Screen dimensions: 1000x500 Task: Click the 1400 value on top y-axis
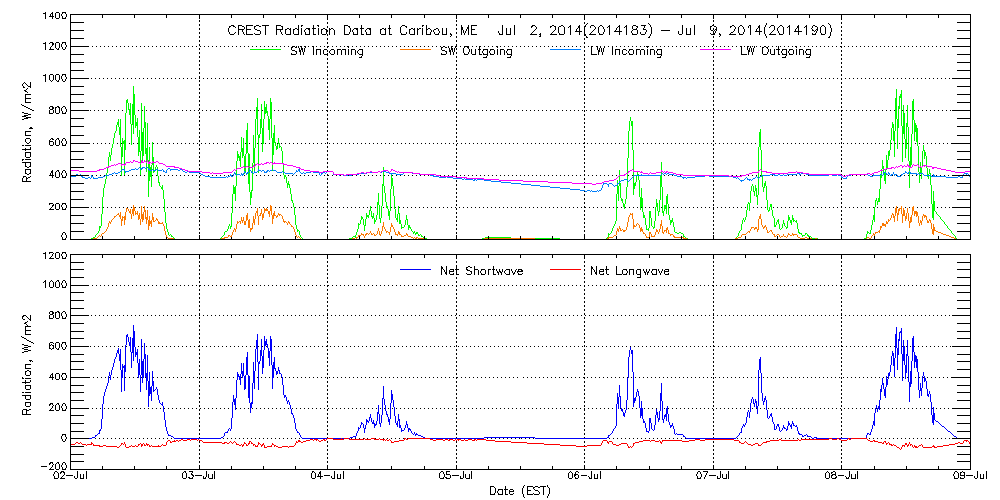pos(54,18)
